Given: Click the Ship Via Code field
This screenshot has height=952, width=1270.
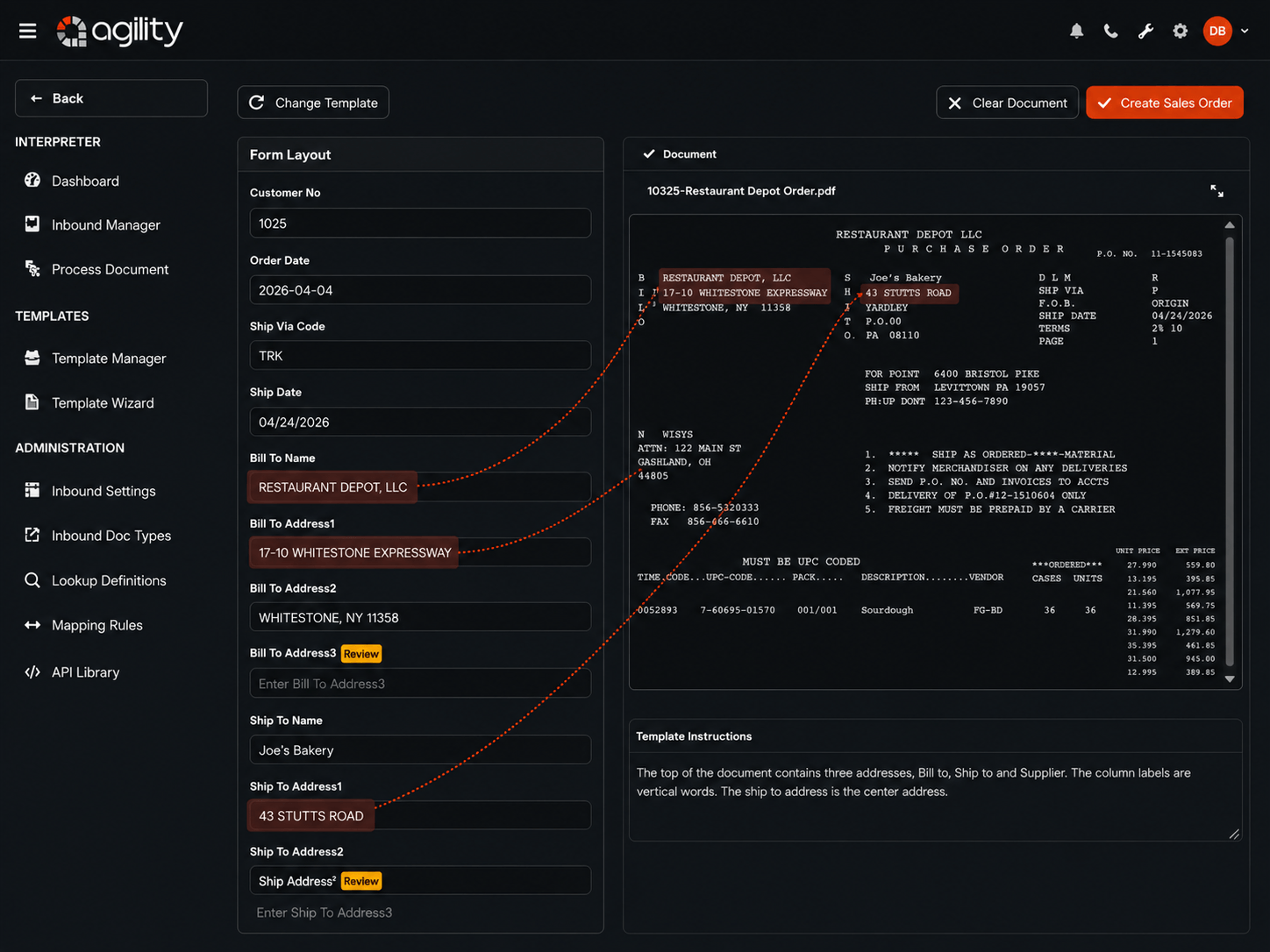Looking at the screenshot, I should point(420,355).
